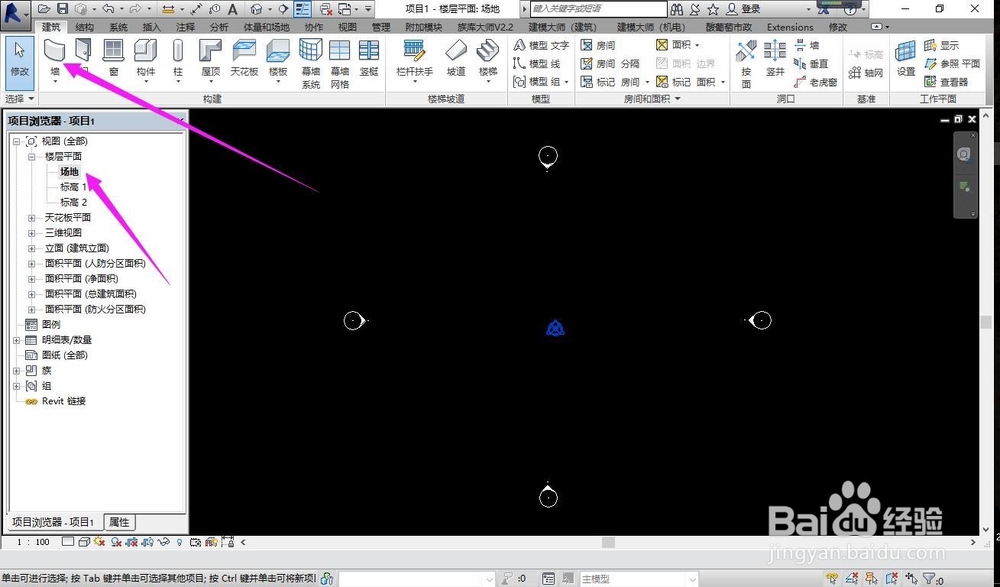The width and height of the screenshot is (1000, 587).
Task: Click the 设置 work plane Set tool
Action: point(906,58)
